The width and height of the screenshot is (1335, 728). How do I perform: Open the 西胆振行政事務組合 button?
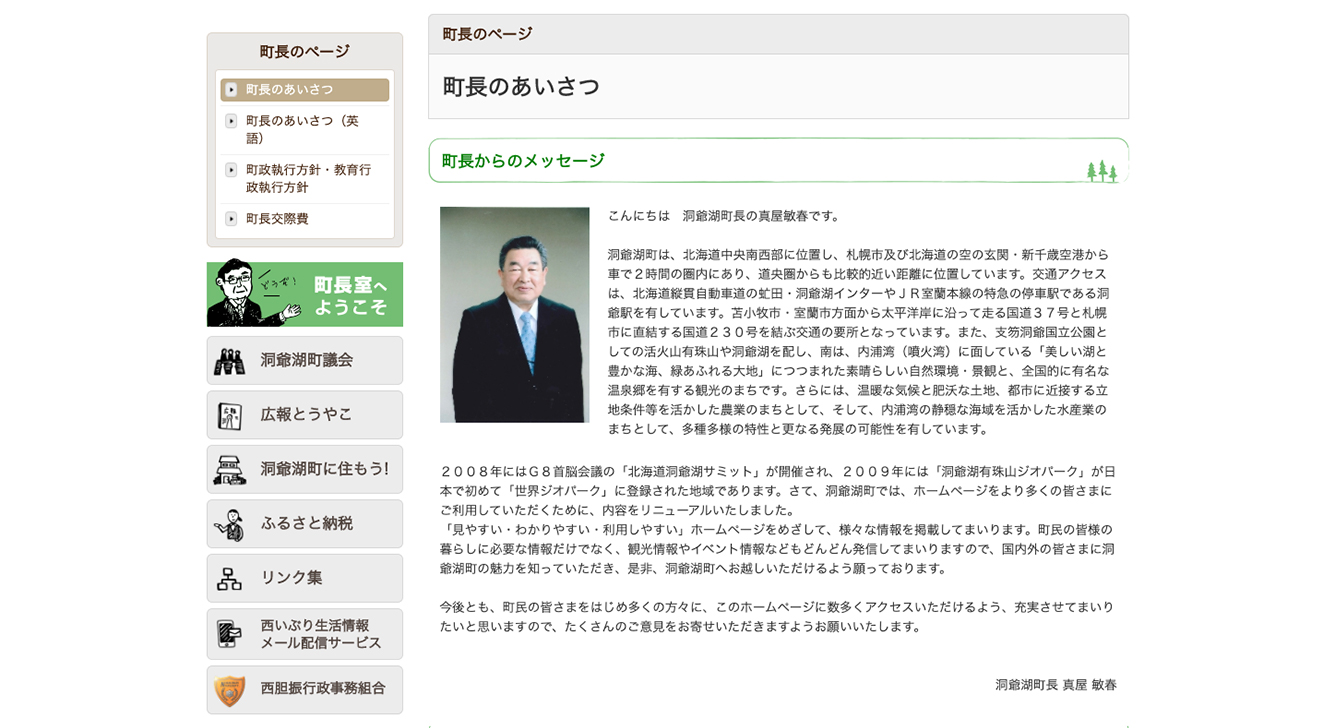[x=305, y=690]
